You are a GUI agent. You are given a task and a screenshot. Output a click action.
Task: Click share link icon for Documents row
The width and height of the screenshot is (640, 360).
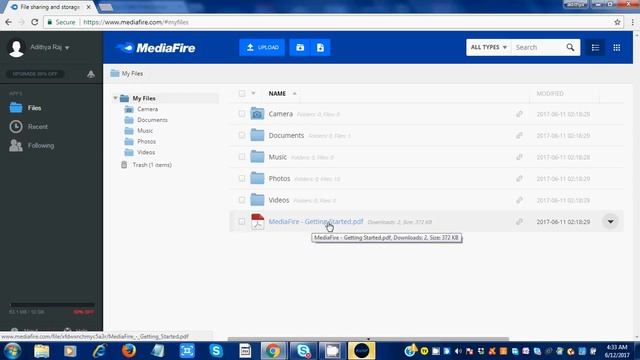519,135
